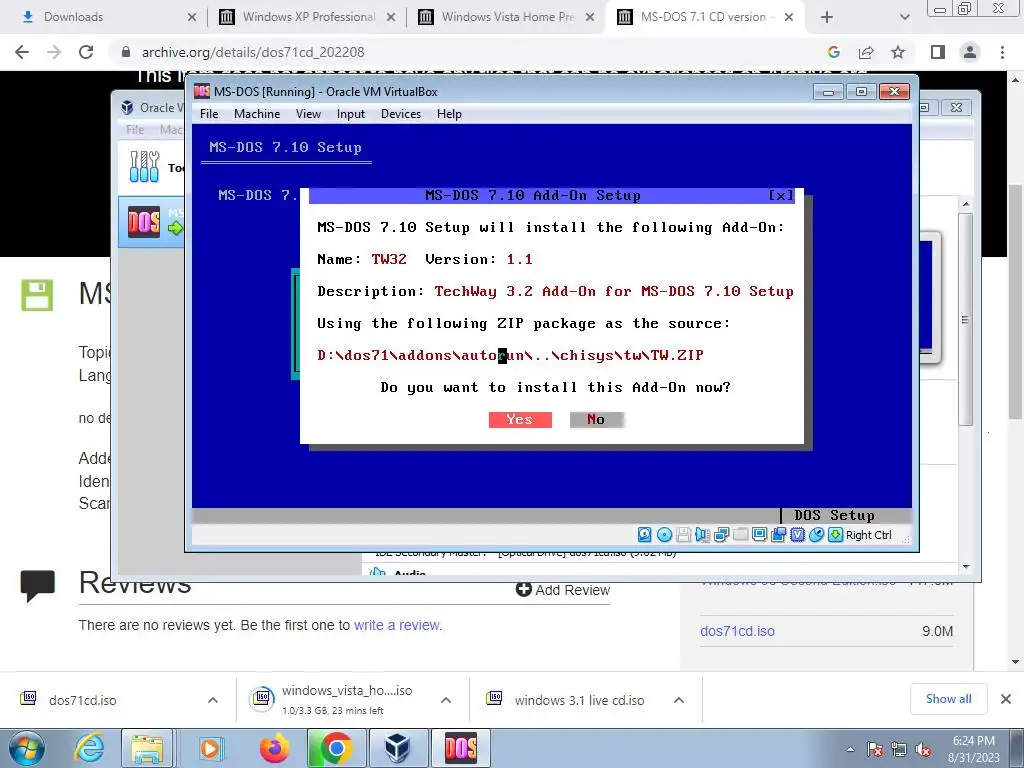Expand options for windows_vista_ho....iso download
This screenshot has width=1024, height=768.
pos(446,700)
